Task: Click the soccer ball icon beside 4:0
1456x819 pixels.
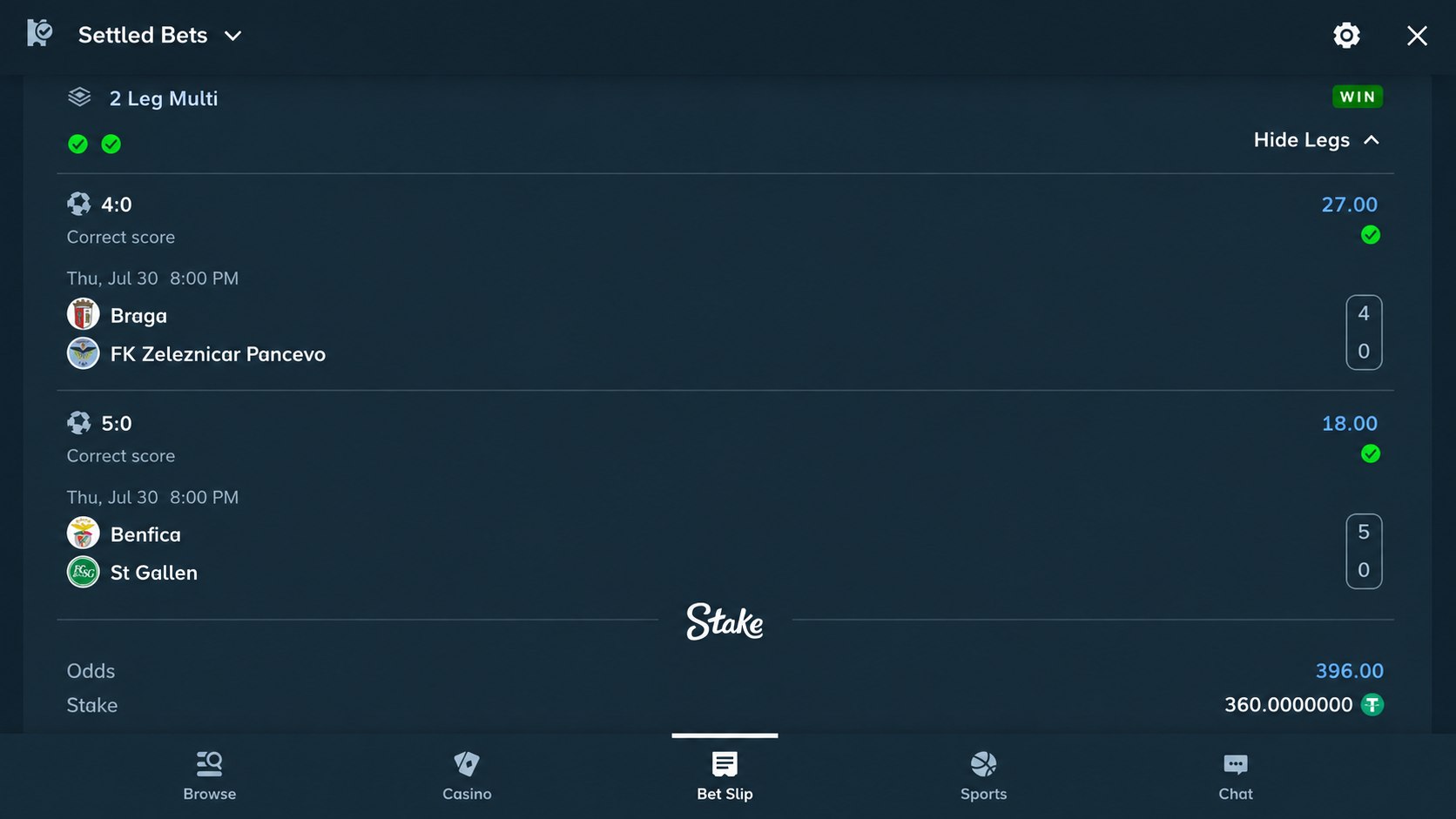Action: pyautogui.click(x=78, y=204)
